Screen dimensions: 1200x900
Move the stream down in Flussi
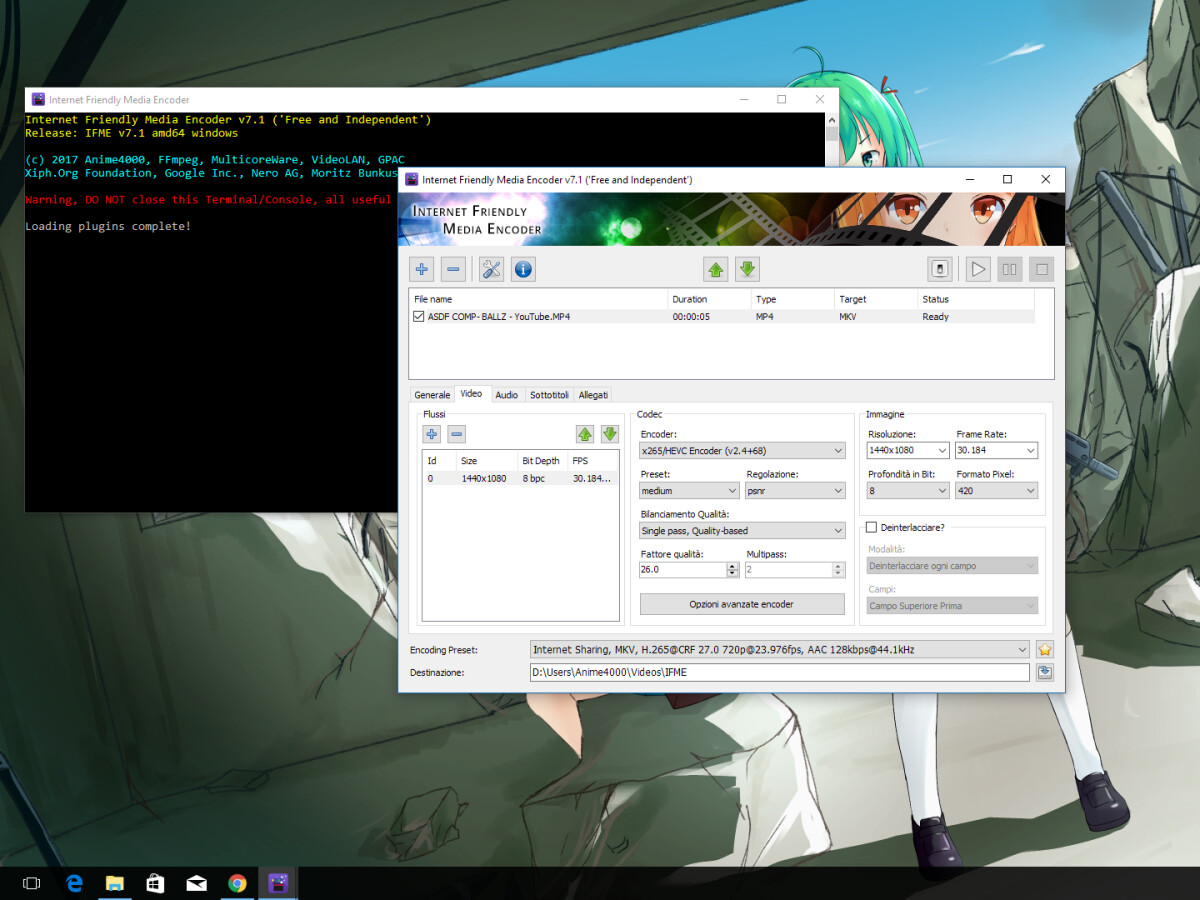coord(610,434)
